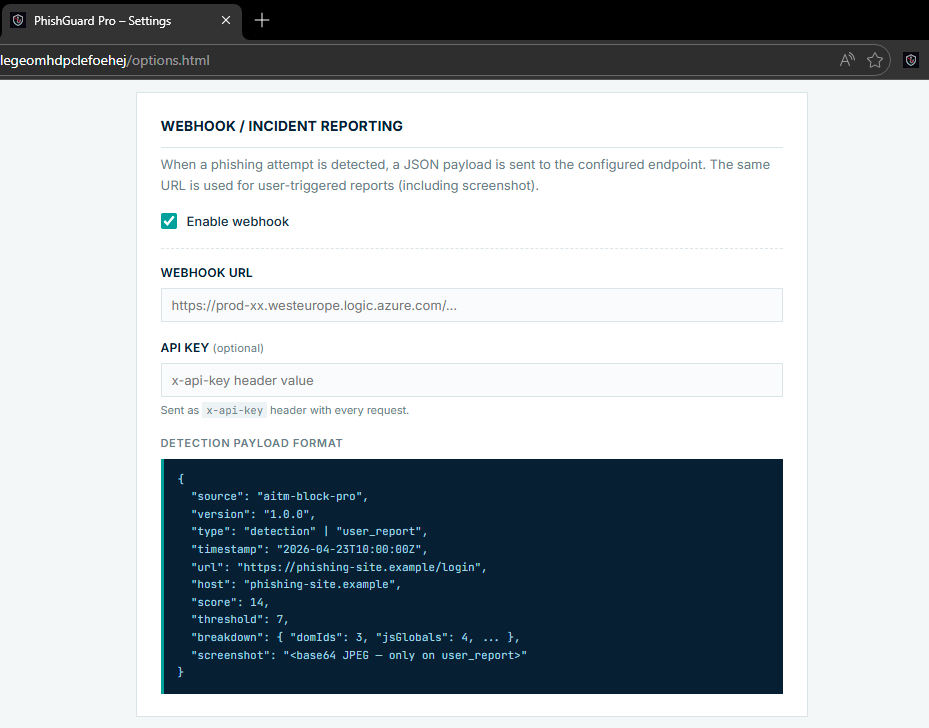The width and height of the screenshot is (929, 728).
Task: Click the "score": 14 line
Action: tap(230, 602)
